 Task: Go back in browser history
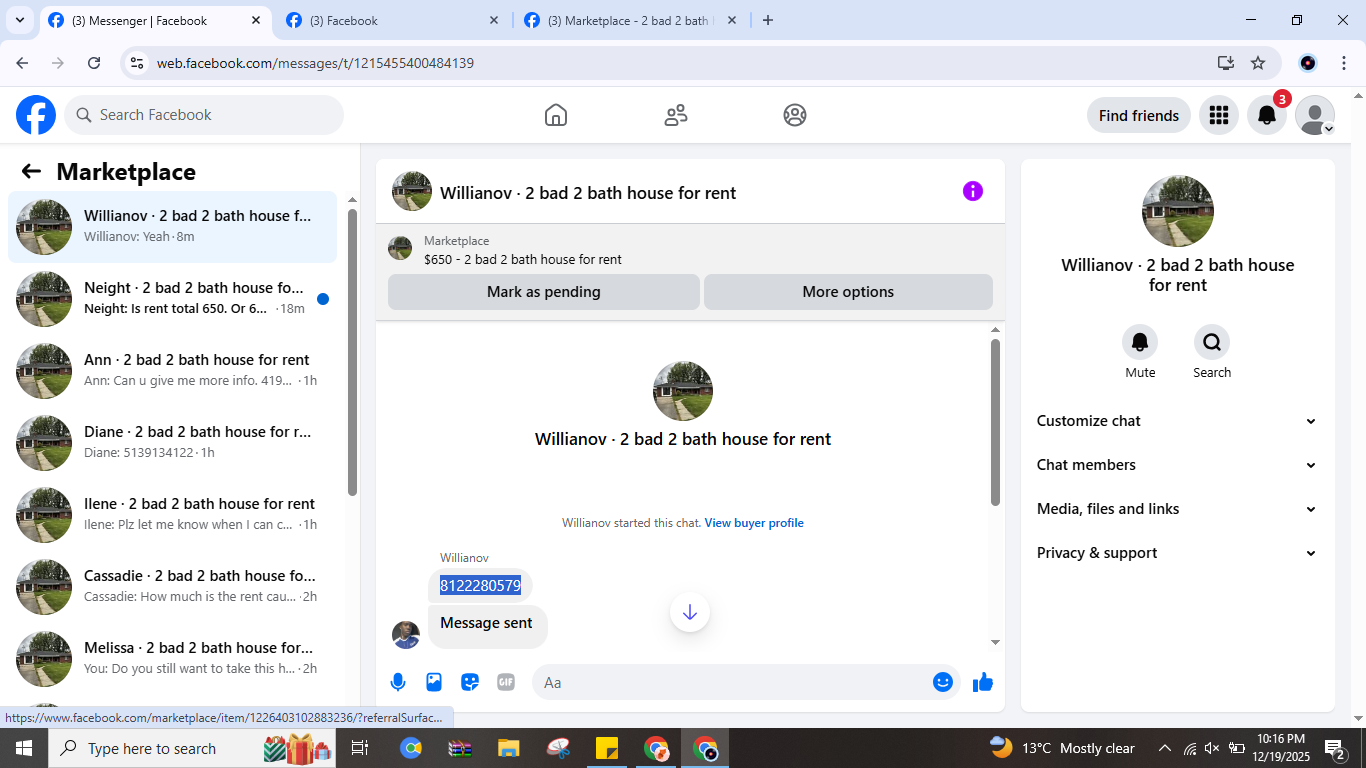click(x=22, y=63)
